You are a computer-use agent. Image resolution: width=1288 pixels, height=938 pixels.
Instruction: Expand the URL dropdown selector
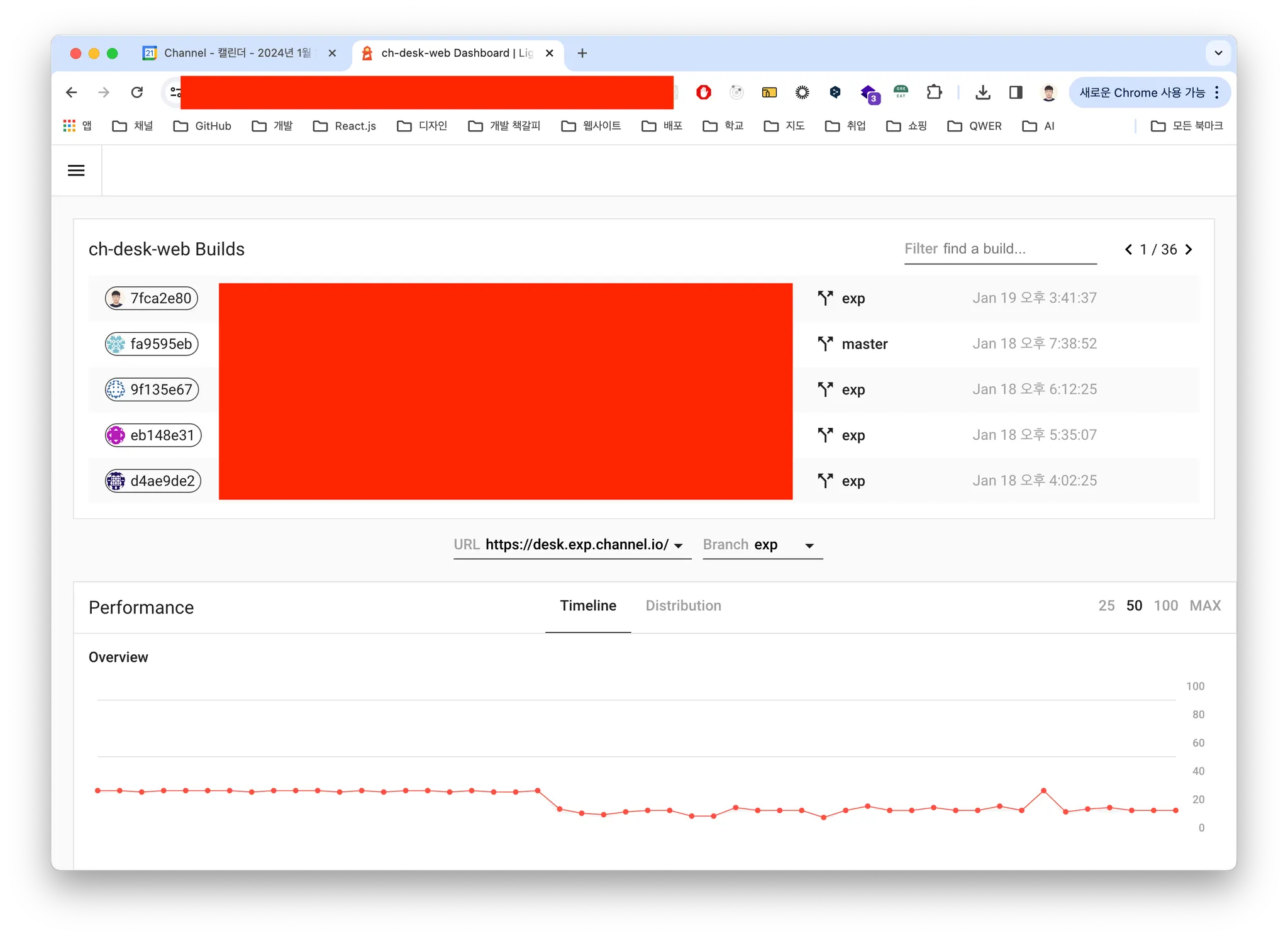pyautogui.click(x=678, y=545)
